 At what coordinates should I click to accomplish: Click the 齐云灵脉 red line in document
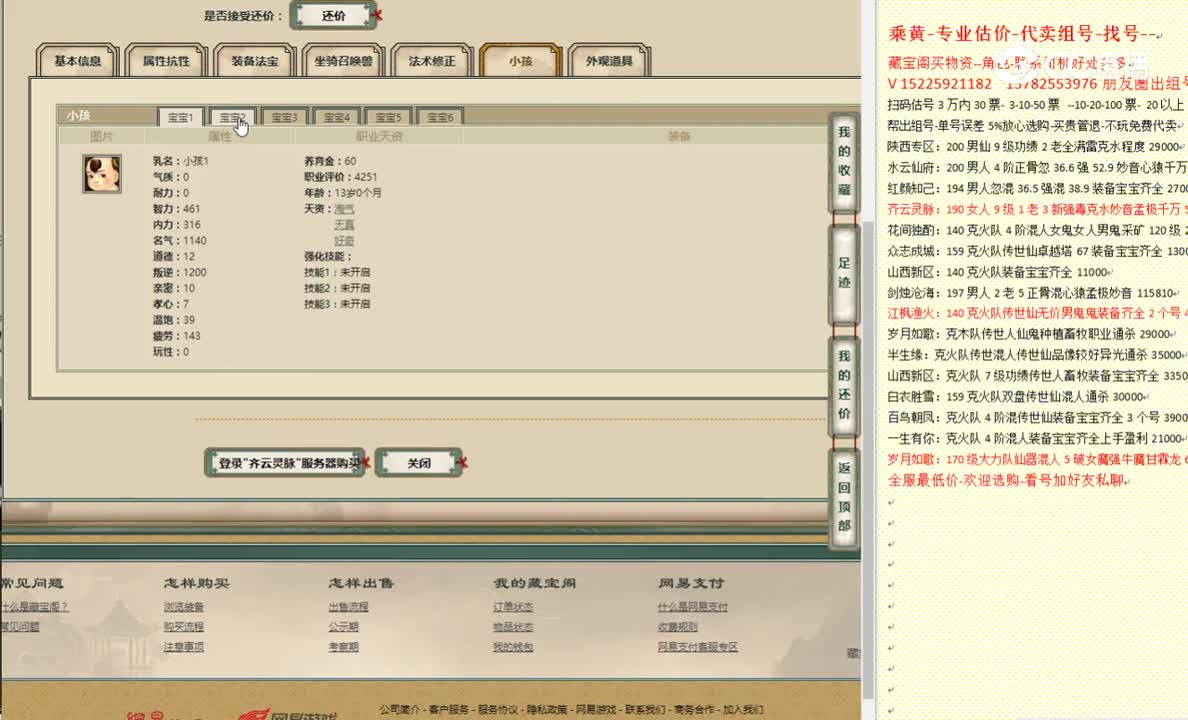point(1037,209)
